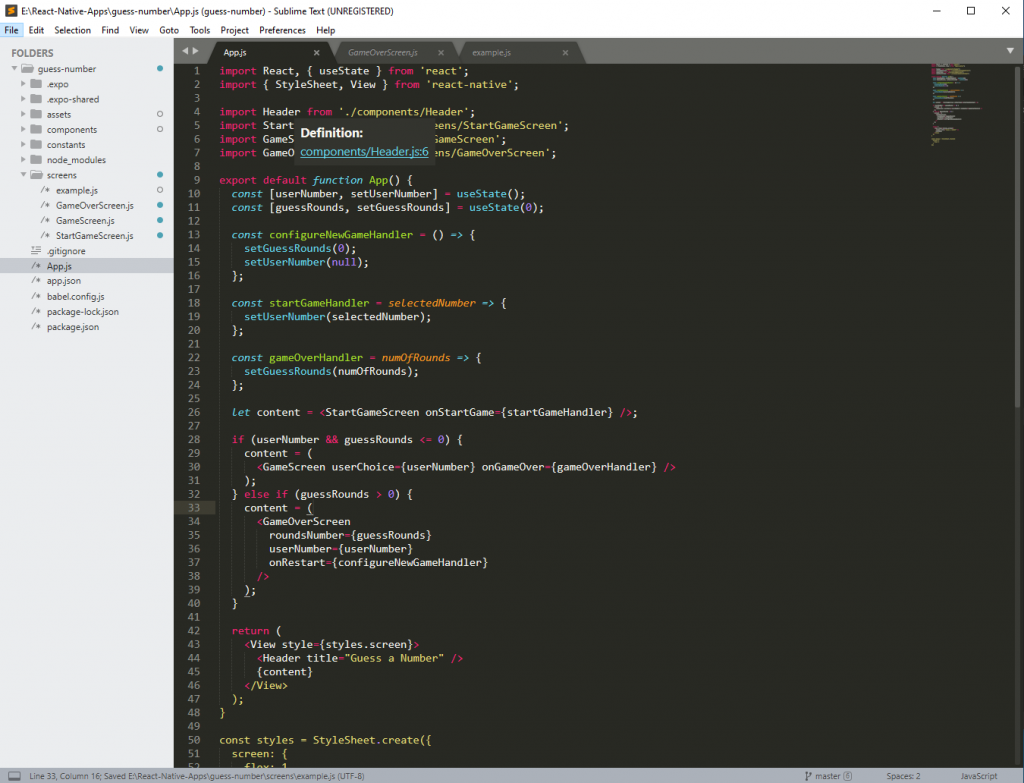Open the Find menu
The width and height of the screenshot is (1024, 783).
(x=110, y=30)
